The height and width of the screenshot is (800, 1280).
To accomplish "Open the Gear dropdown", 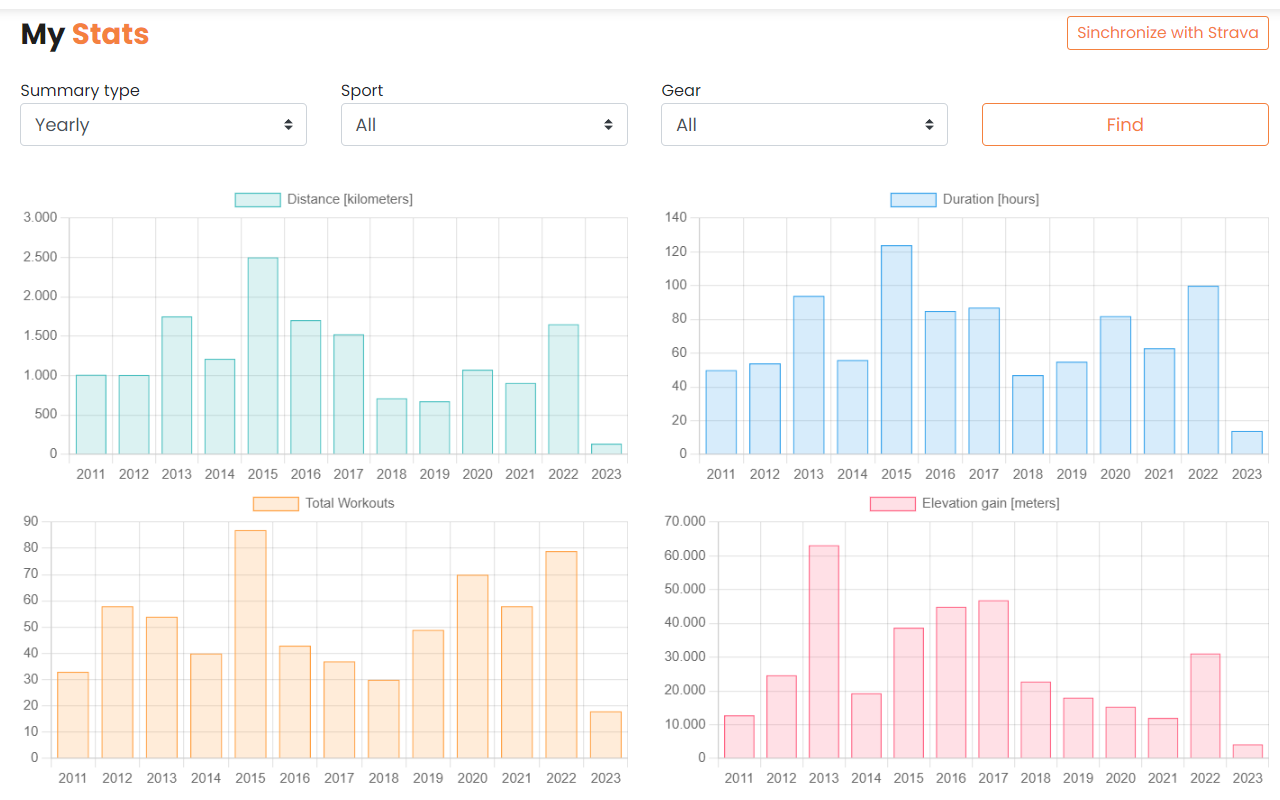I will coord(804,125).
